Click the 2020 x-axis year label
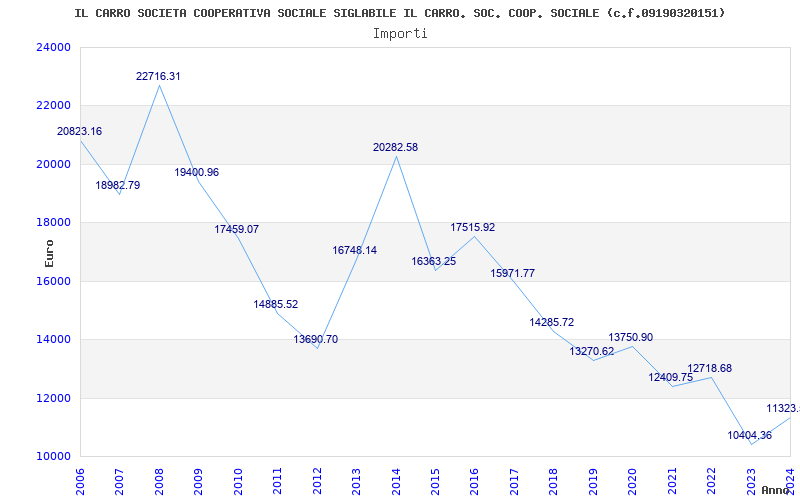Viewport: 800px width, 500px height. (633, 481)
